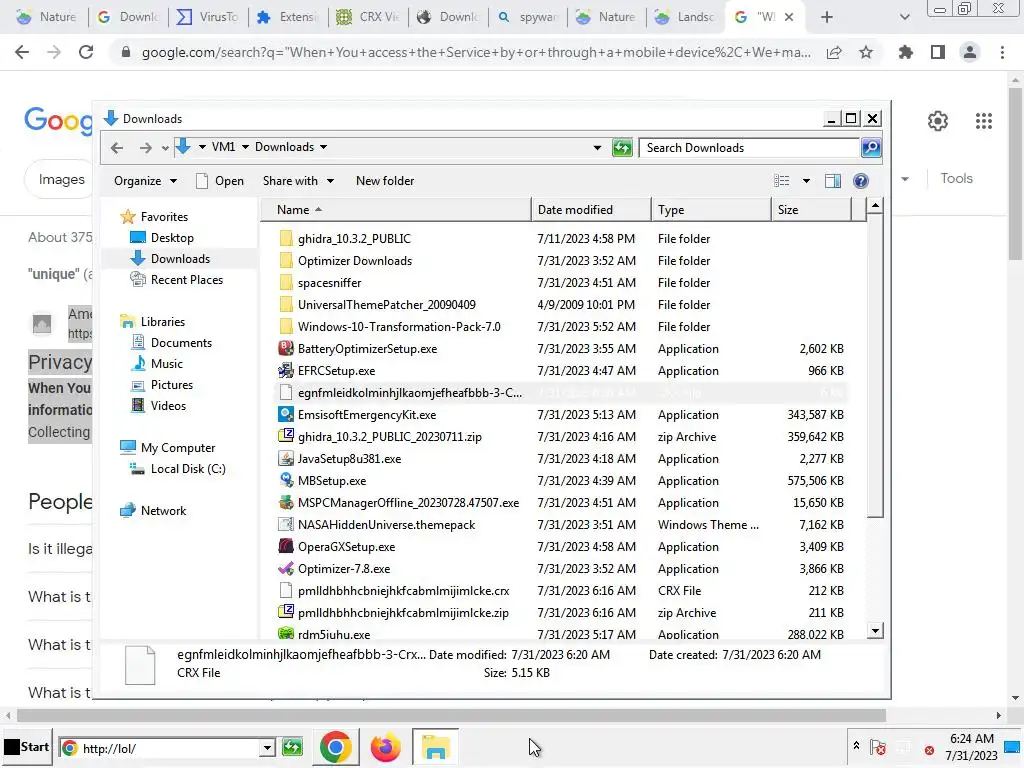Open taskbar address dropdown arrow
1024x768 pixels.
click(x=266, y=748)
